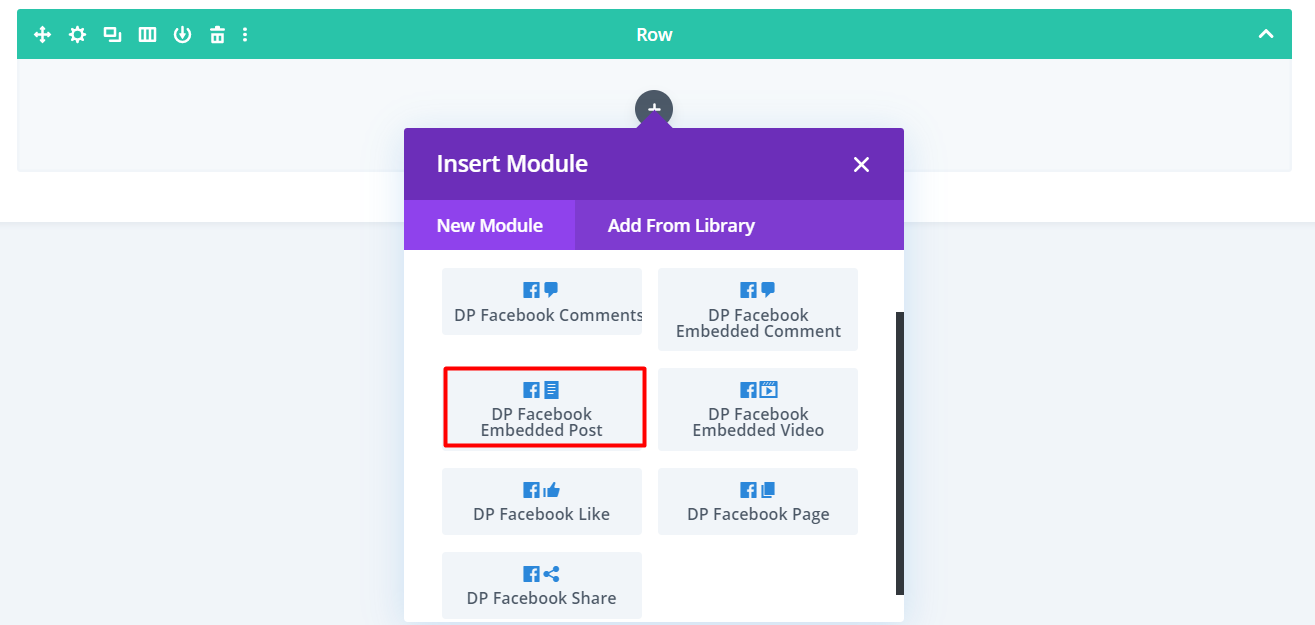Choose the DP Facebook Page module
Viewport: 1315px width, 625px height.
point(757,501)
